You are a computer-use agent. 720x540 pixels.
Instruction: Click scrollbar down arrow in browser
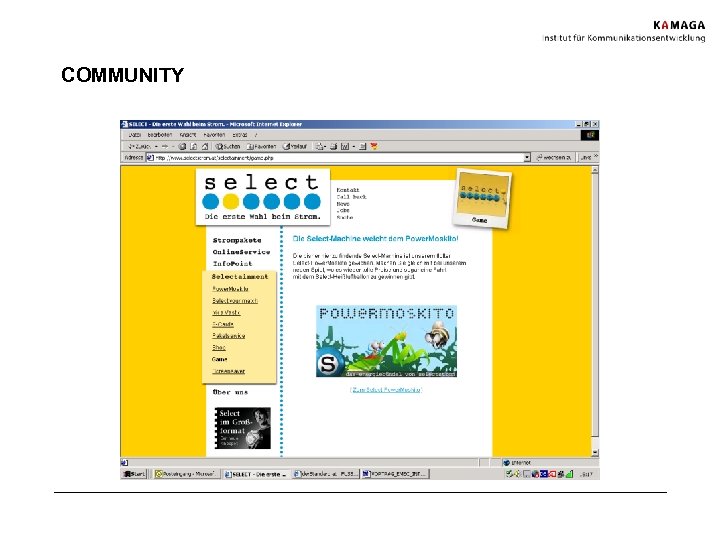(x=595, y=452)
